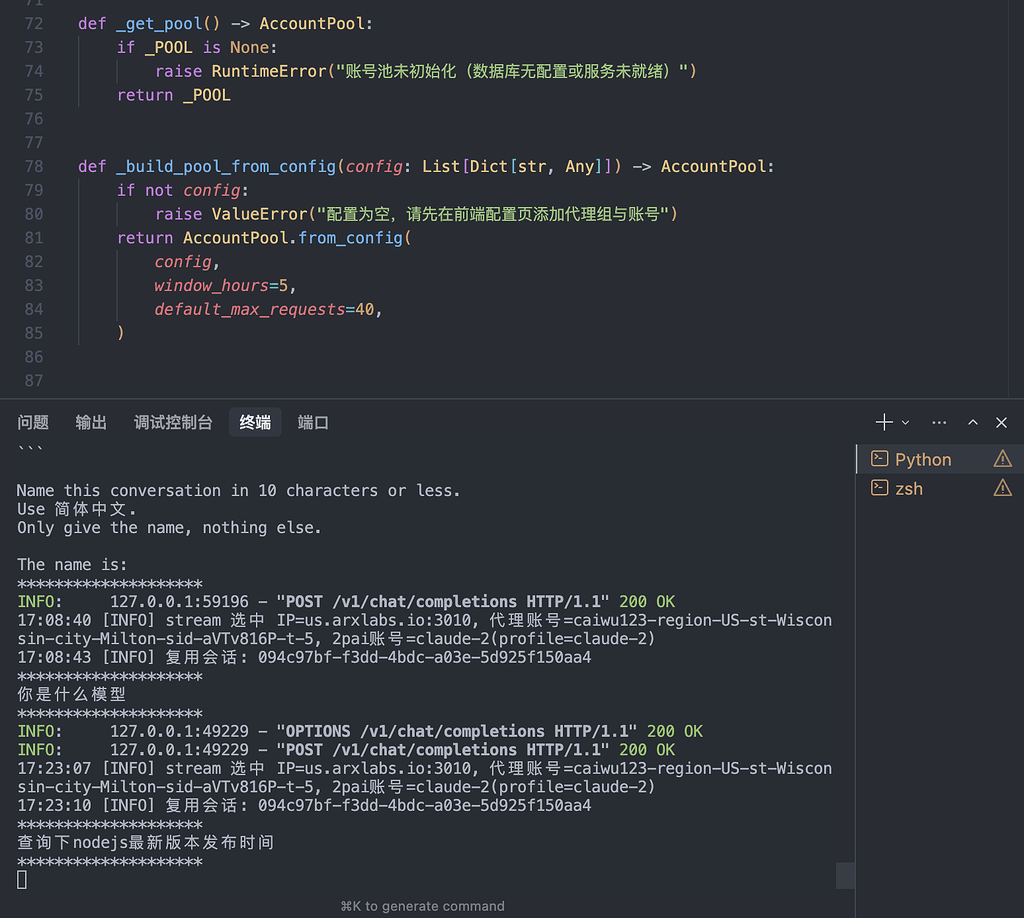Click the 17:23:10 复用会话 log line
This screenshot has width=1024, height=918.
click(x=304, y=805)
